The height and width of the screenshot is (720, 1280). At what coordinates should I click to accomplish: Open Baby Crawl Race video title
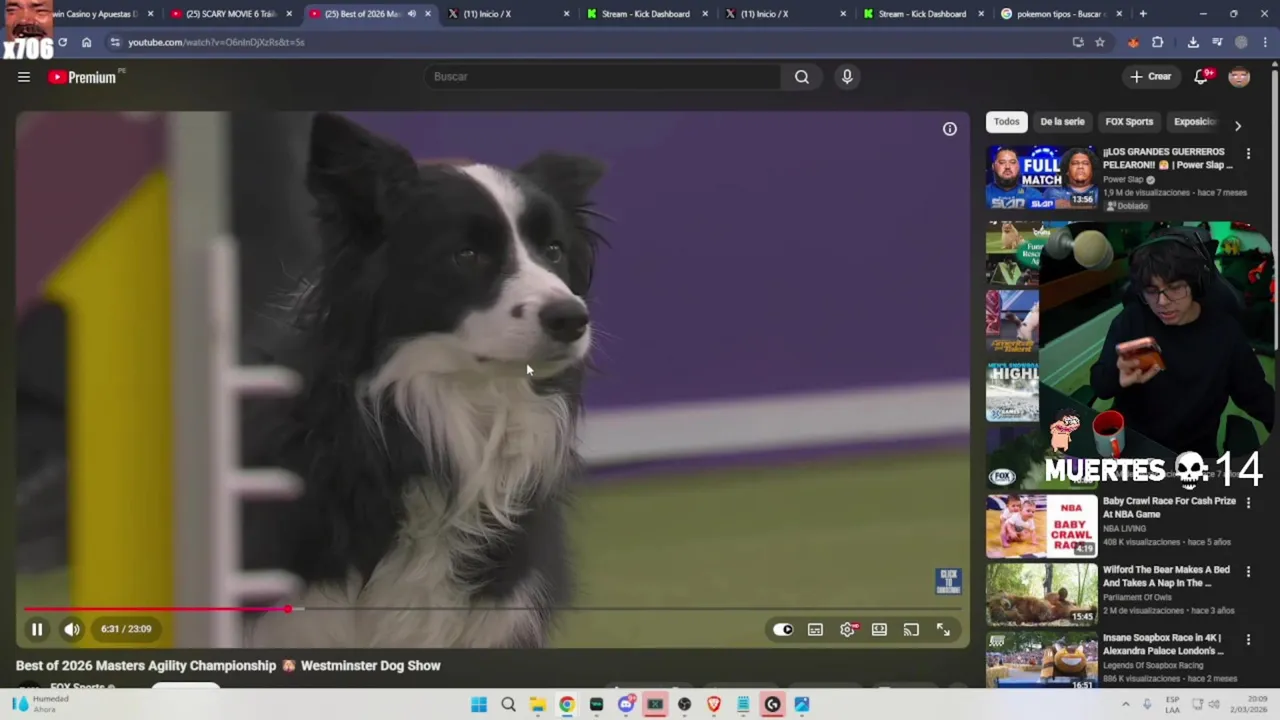[1169, 507]
